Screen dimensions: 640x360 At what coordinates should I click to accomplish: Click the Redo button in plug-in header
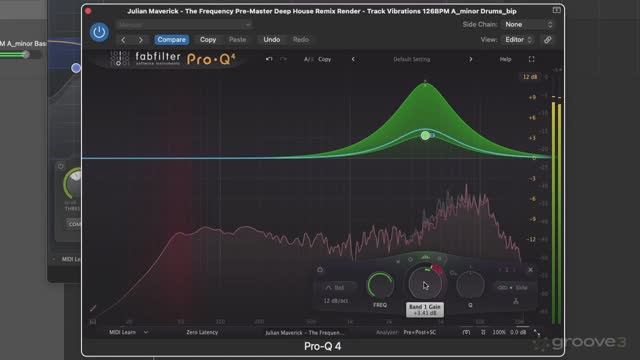301,40
